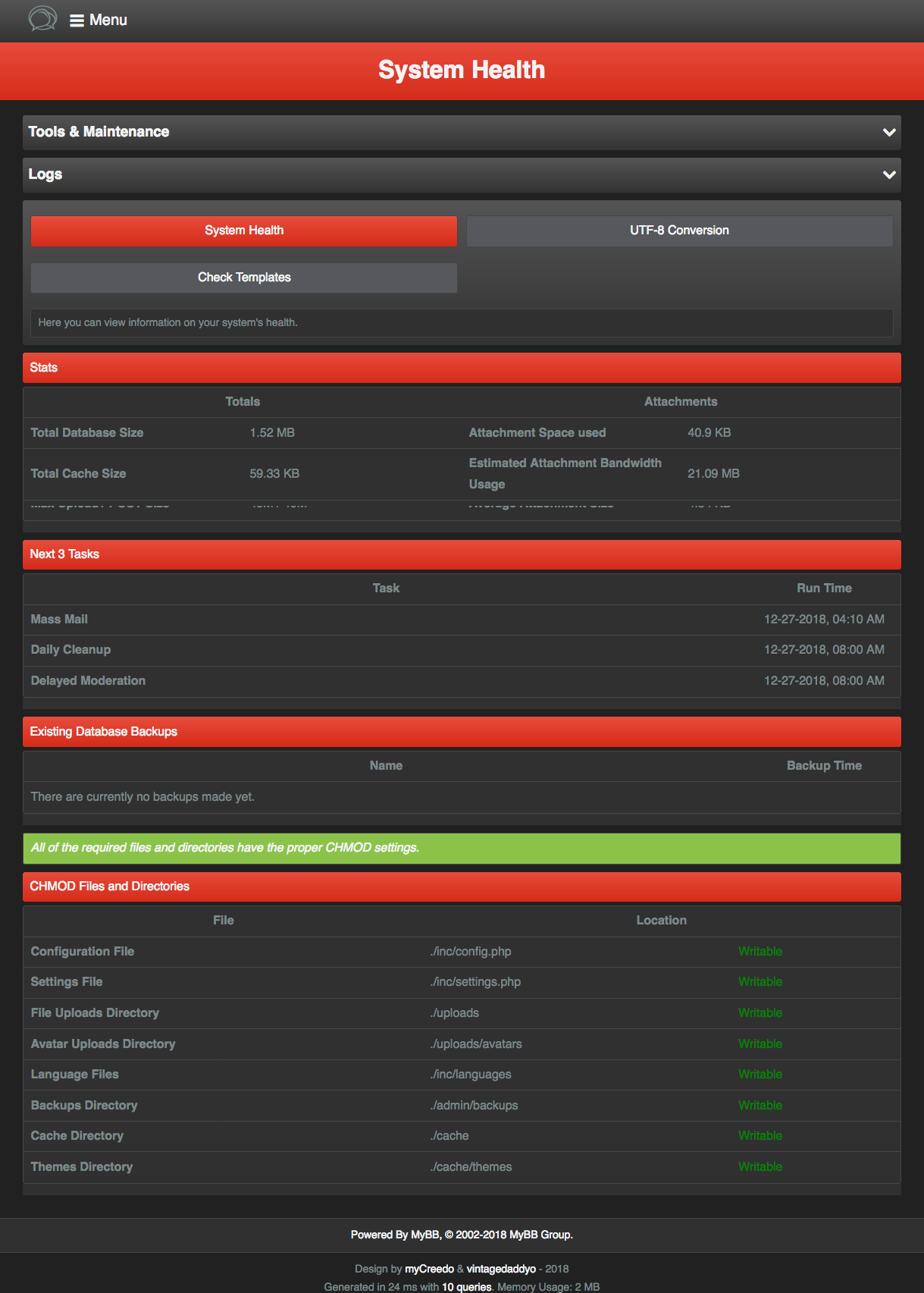The width and height of the screenshot is (924, 1293).
Task: Expand the Logs section chevron
Action: pos(889,175)
